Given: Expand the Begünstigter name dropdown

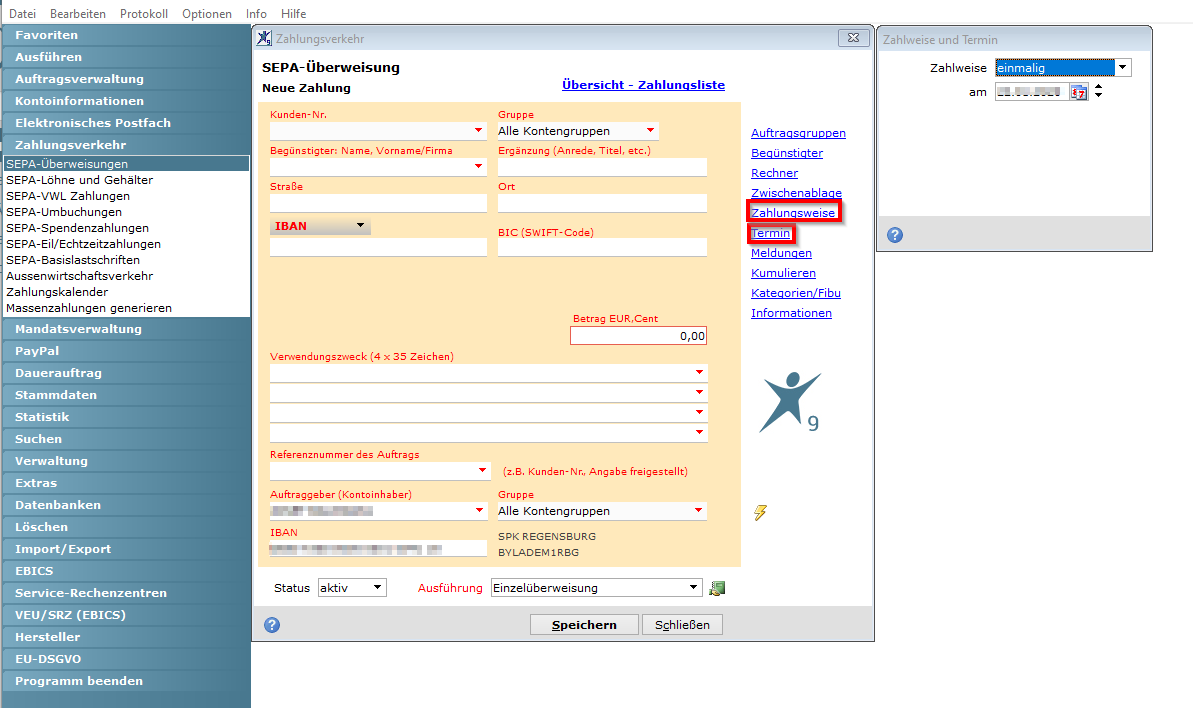Looking at the screenshot, I should (x=478, y=166).
